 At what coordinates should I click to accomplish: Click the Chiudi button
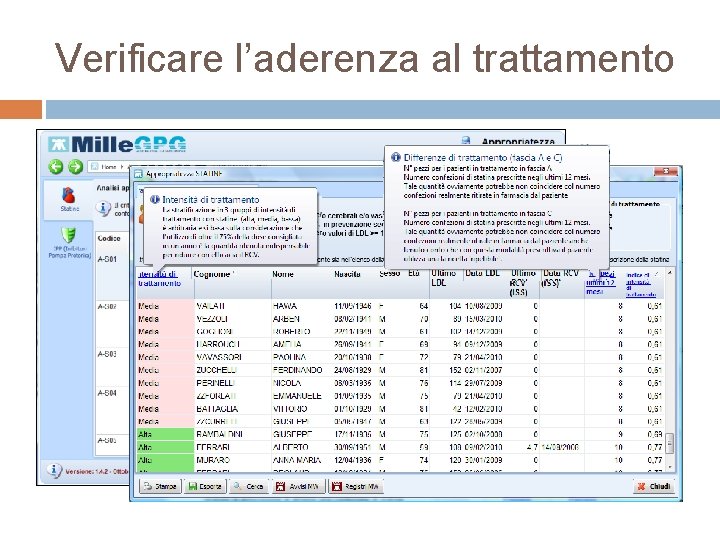[654, 486]
